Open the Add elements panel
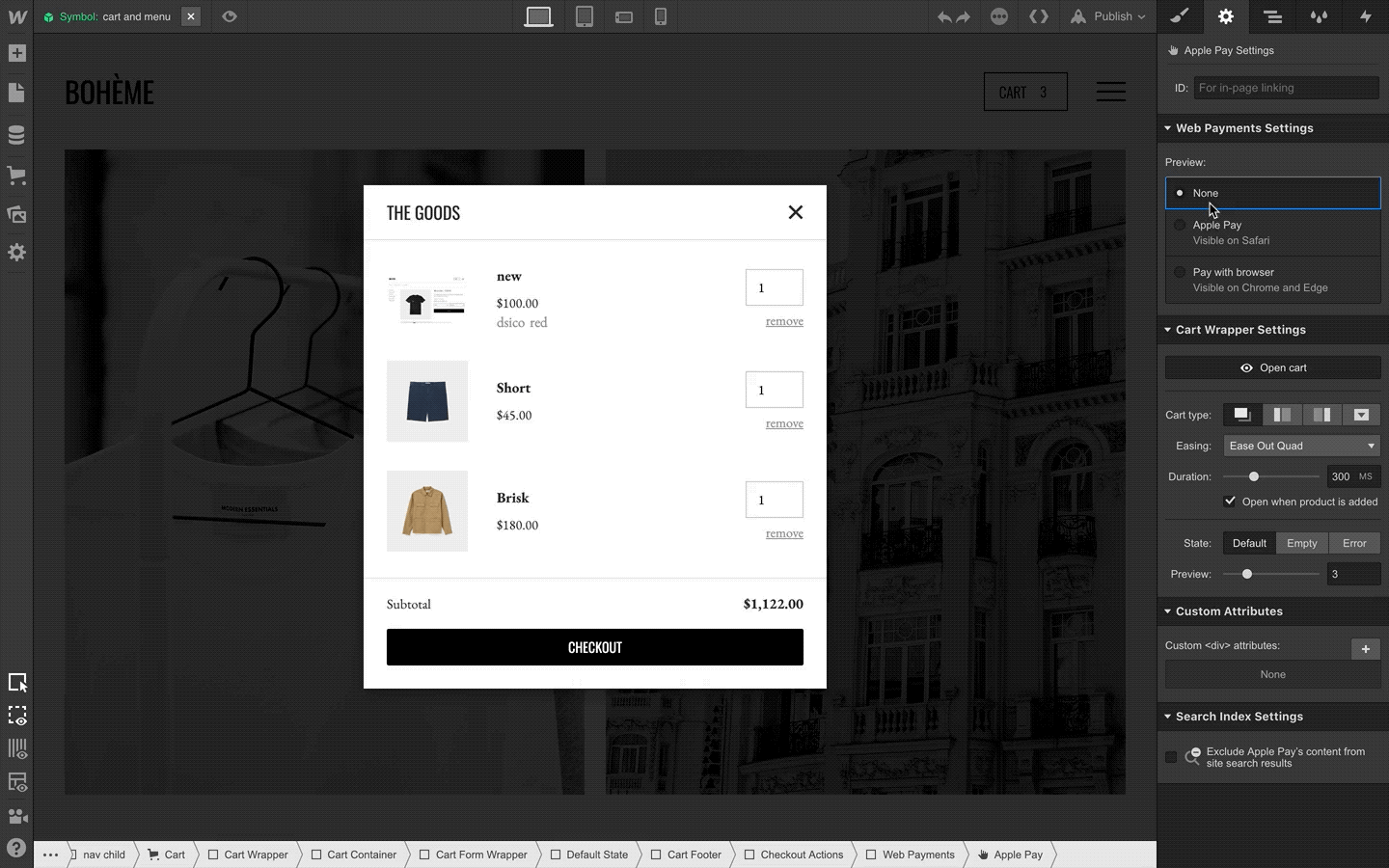The width and height of the screenshot is (1389, 868). [16, 53]
